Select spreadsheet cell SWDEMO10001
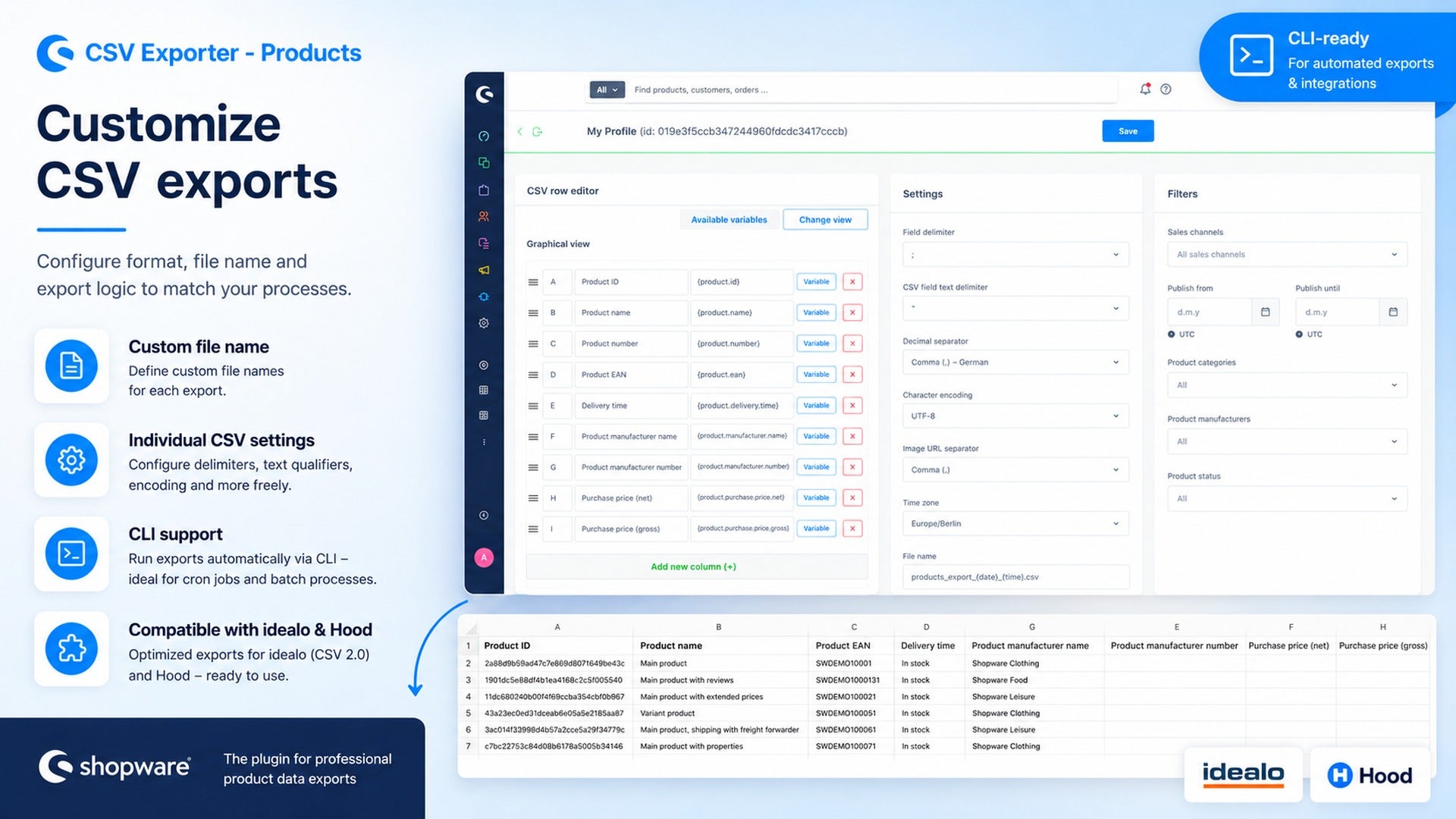This screenshot has width=1456, height=819. tap(851, 664)
